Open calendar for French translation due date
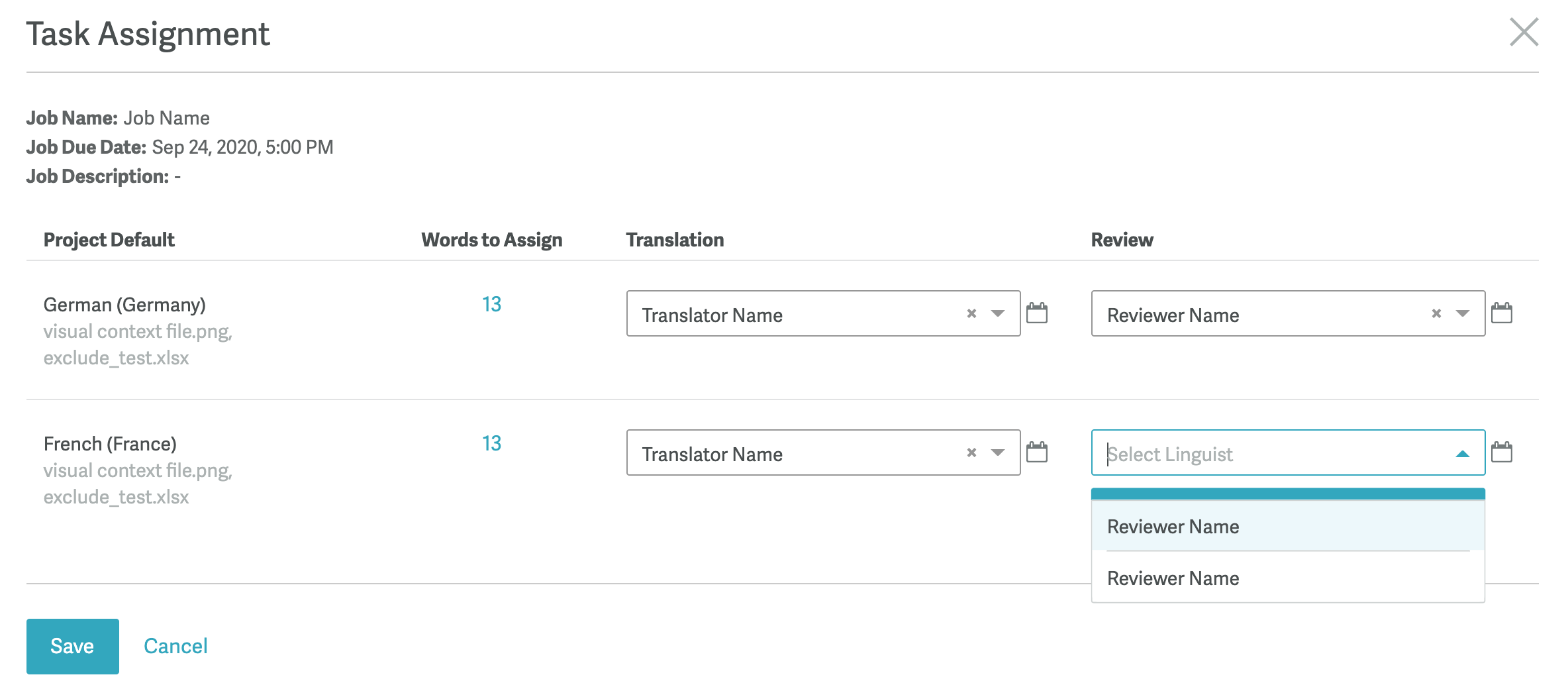Screen dimensions: 1568x685 (1037, 452)
